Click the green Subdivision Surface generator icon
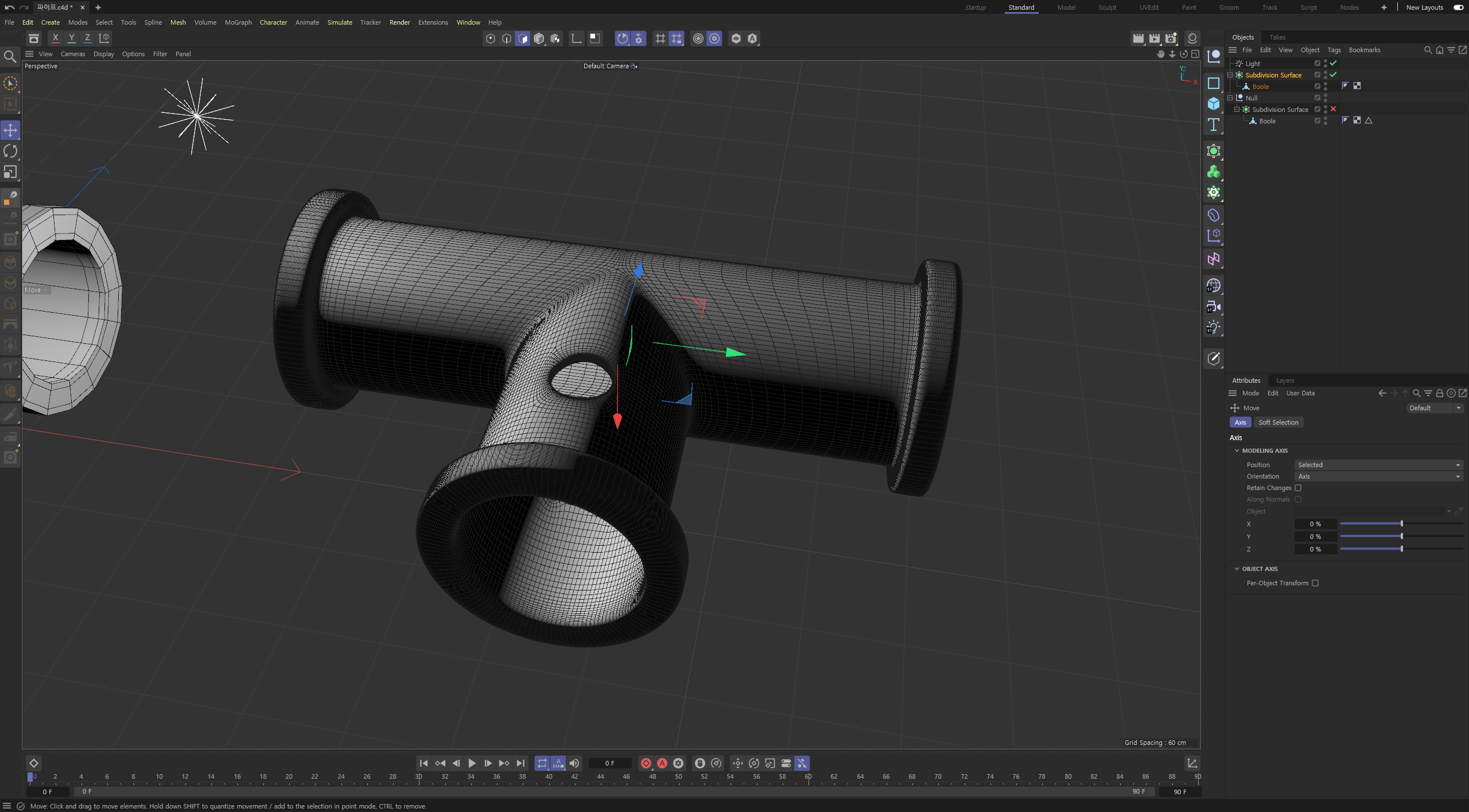The width and height of the screenshot is (1469, 812). [x=1213, y=151]
